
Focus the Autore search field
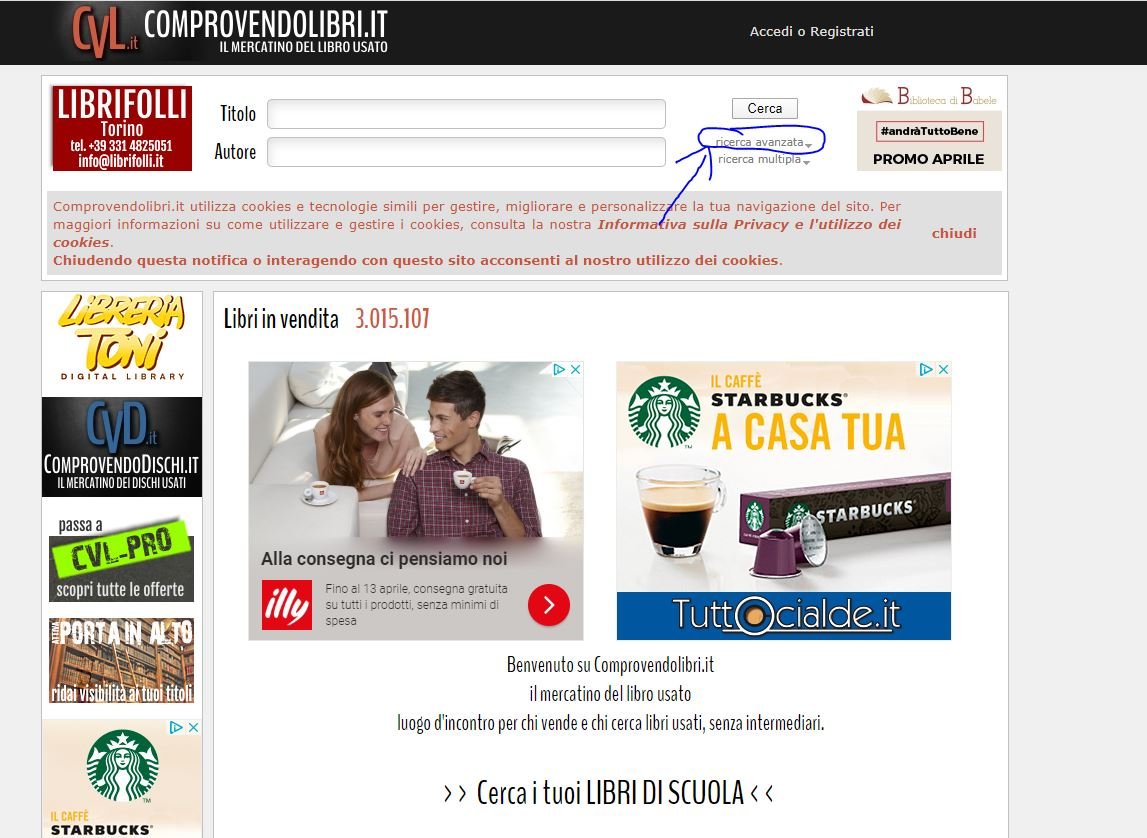pos(466,152)
